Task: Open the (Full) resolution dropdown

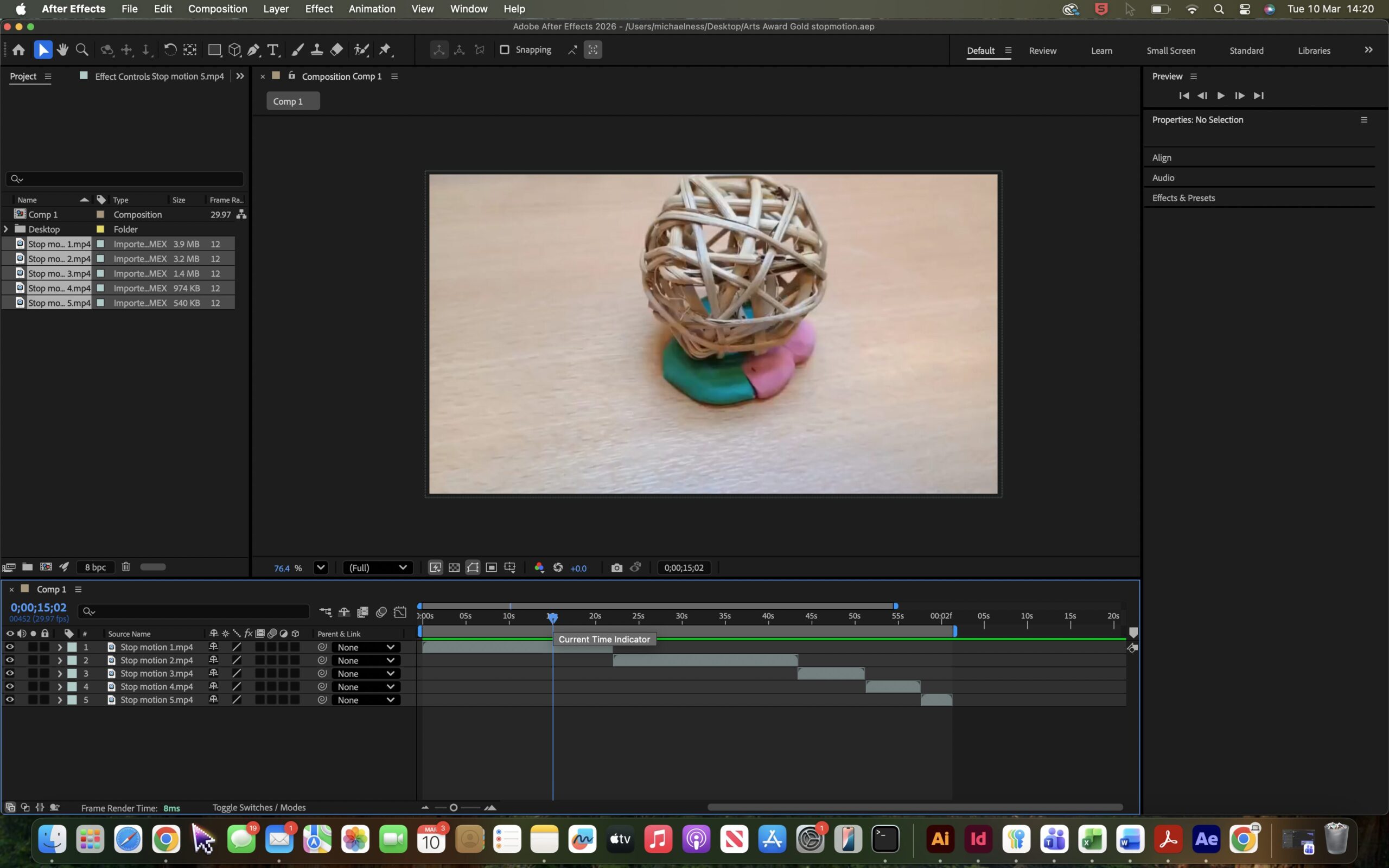Action: pos(377,568)
